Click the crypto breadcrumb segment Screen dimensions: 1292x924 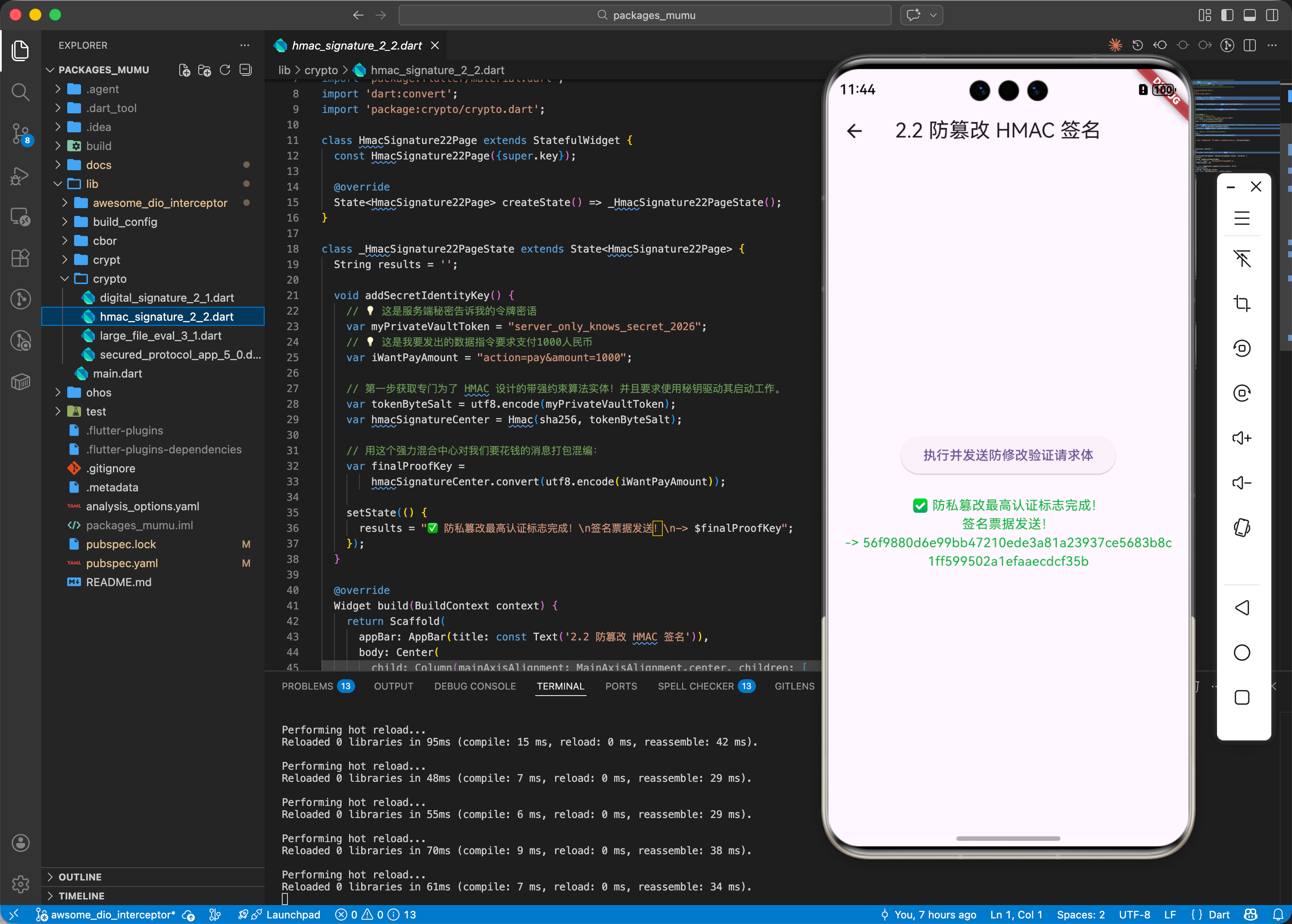point(321,70)
